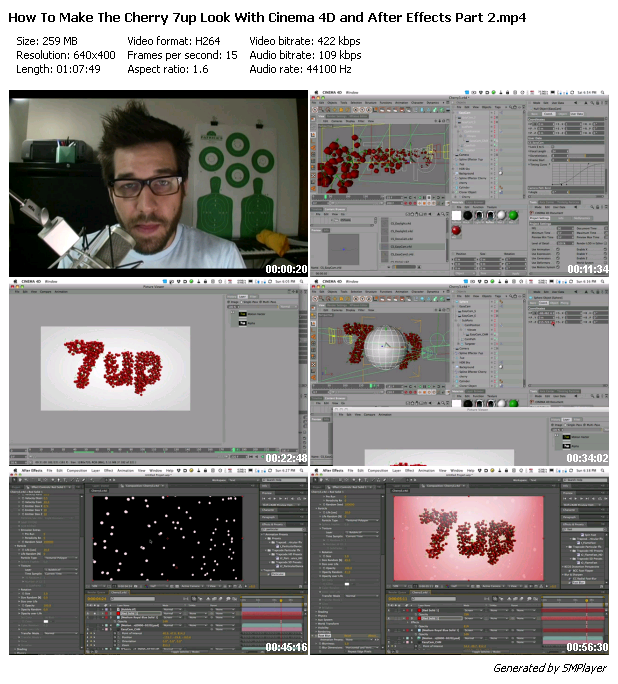This screenshot has height=684, width=618.
Task: Select the green material ball in 00:34:02 frame
Action: click(513, 404)
